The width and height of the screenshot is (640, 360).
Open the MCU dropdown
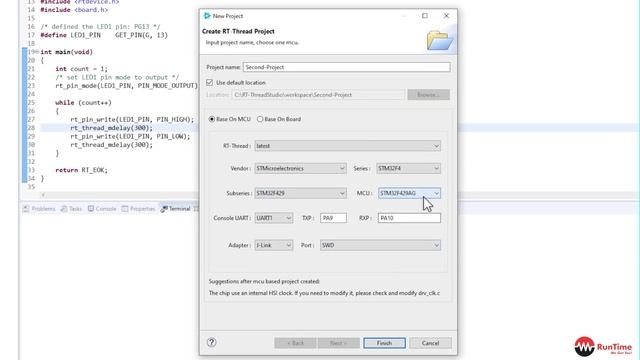409,193
